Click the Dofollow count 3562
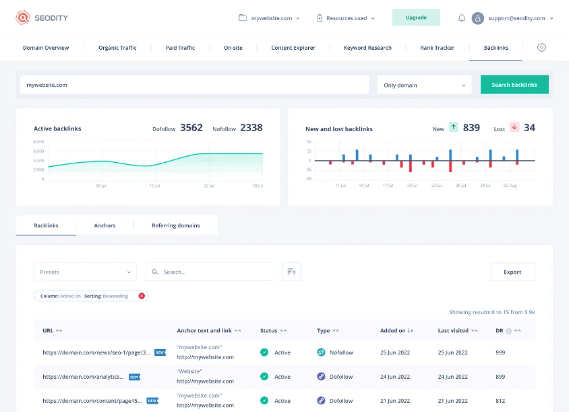Screen dimensions: 569x412 191,127
